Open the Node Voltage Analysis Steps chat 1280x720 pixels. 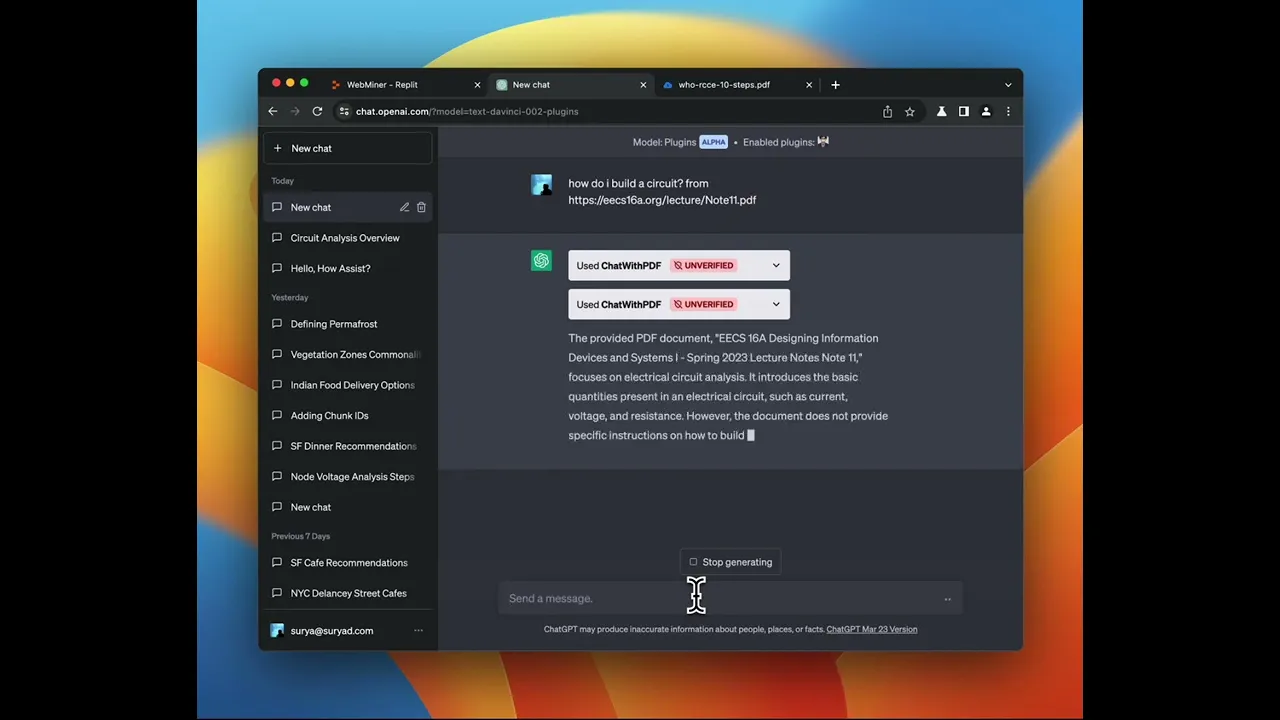(x=348, y=477)
